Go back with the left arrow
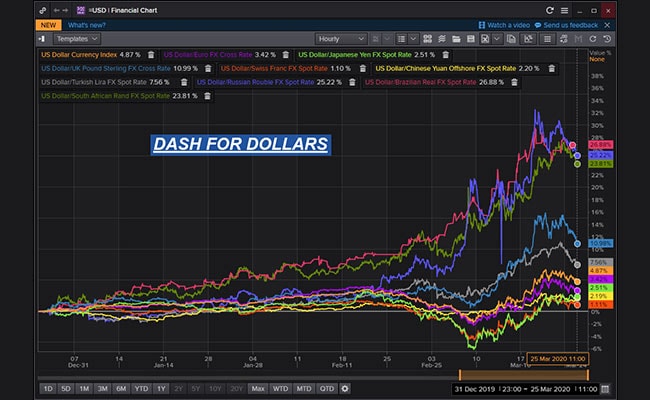The width and height of the screenshot is (650, 400). pos(56,10)
